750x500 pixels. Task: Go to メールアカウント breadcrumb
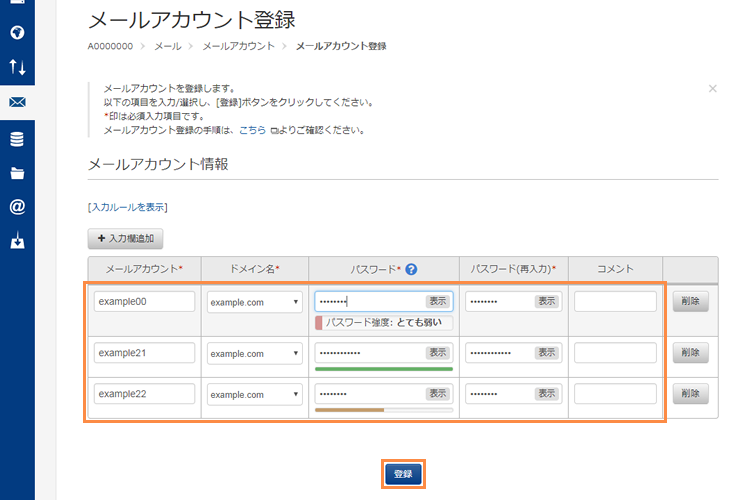click(238, 46)
